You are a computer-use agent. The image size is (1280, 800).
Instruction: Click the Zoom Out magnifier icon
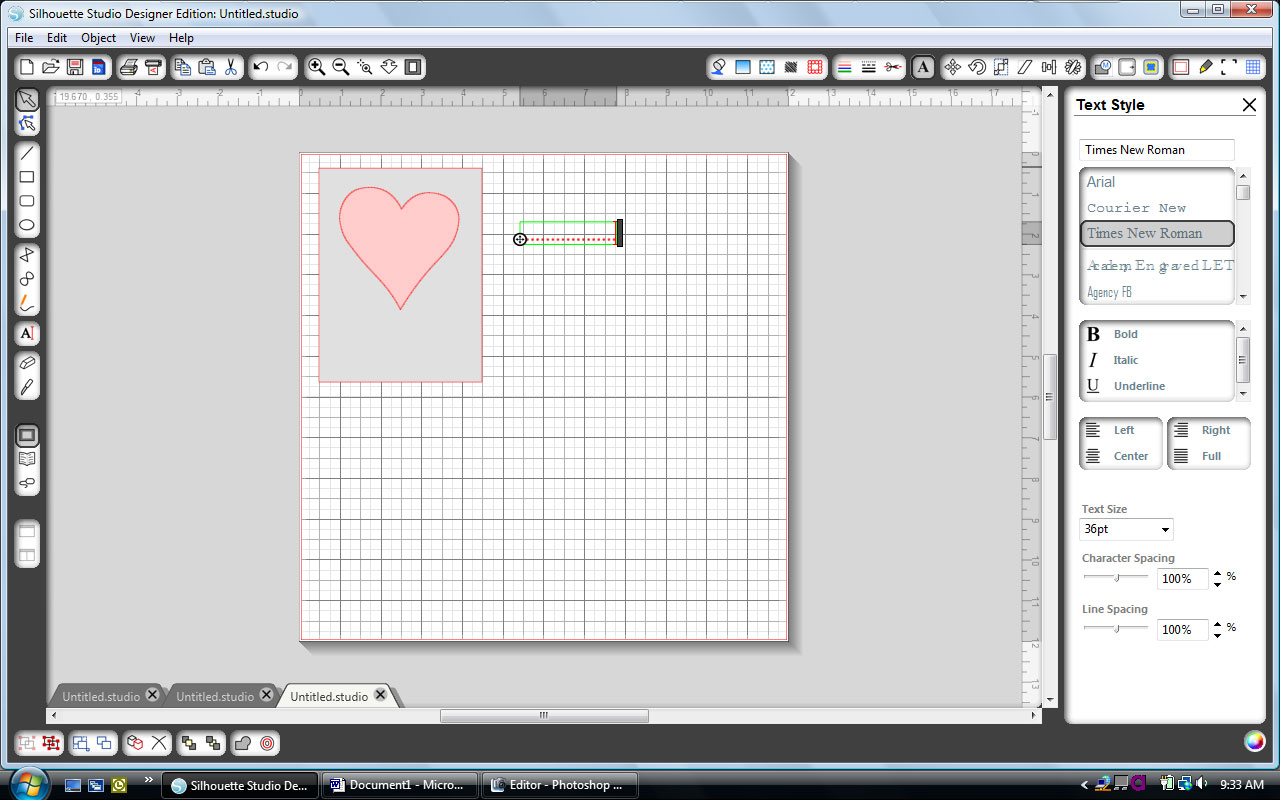coord(340,67)
